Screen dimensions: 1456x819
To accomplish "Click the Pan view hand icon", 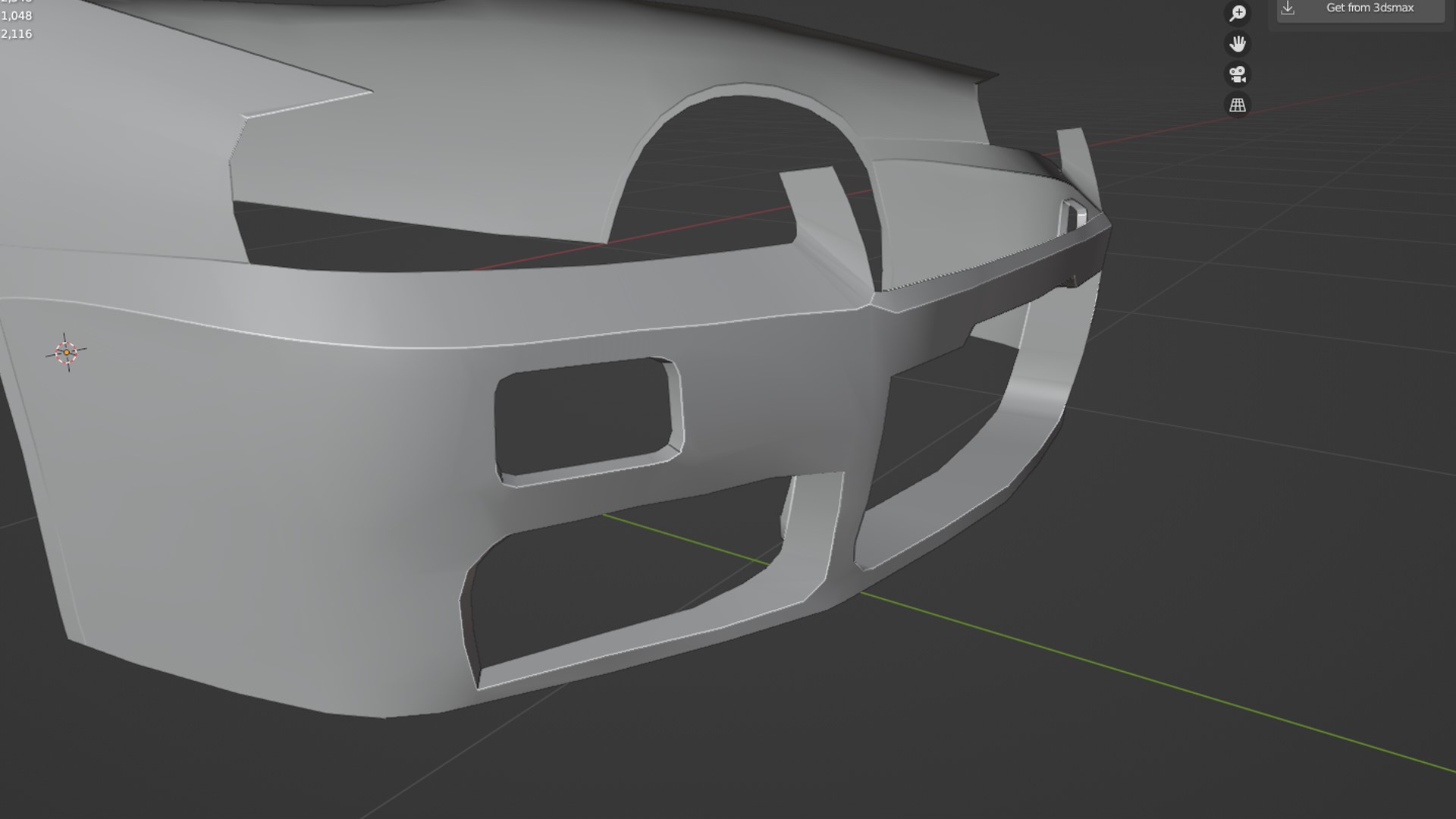I will point(1238,44).
